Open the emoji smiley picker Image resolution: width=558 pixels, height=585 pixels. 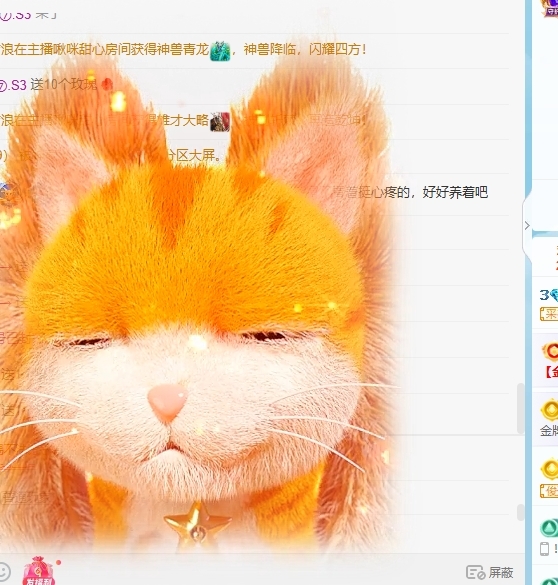(x=3, y=571)
